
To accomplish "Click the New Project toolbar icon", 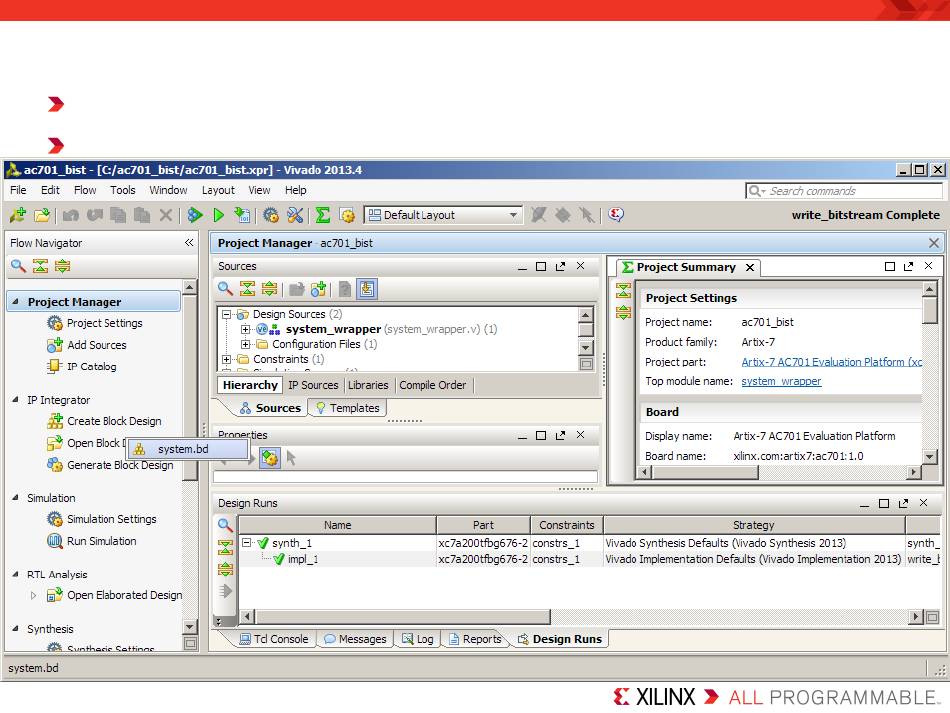I will (x=18, y=215).
